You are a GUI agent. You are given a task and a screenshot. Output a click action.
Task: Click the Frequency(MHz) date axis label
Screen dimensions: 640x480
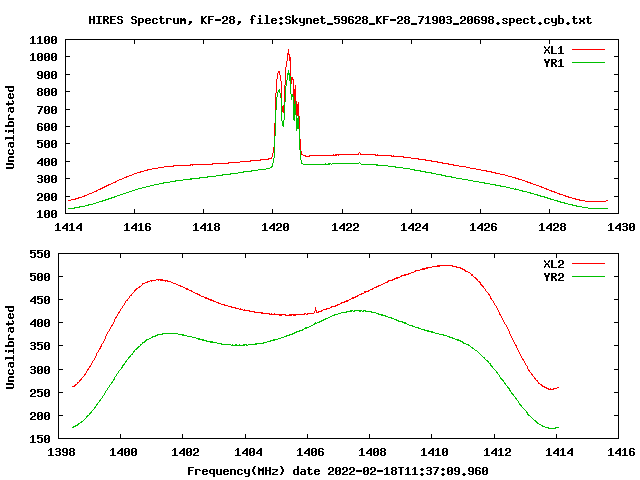coord(338,471)
